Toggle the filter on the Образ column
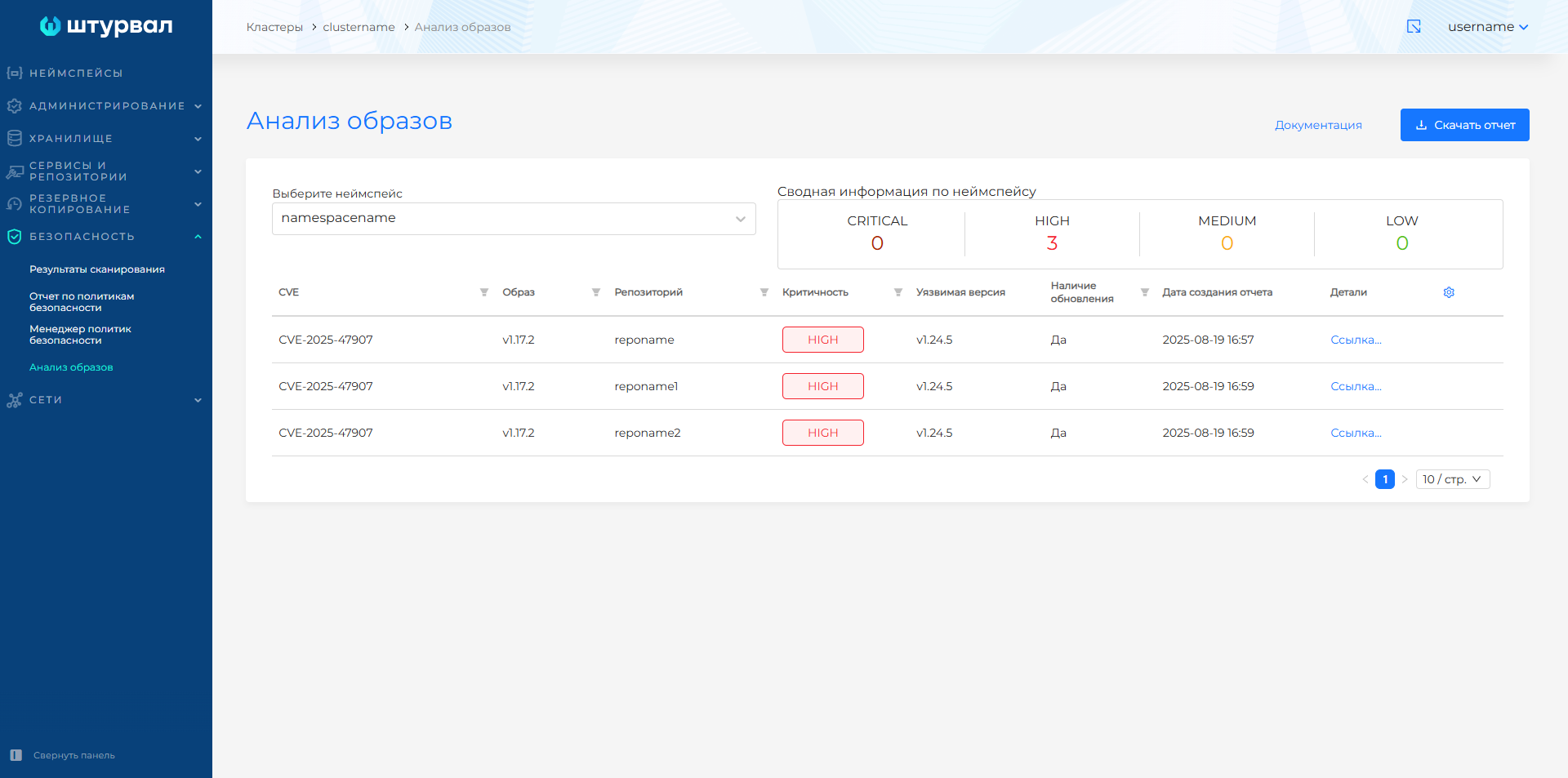Image resolution: width=1568 pixels, height=778 pixels. tap(595, 292)
